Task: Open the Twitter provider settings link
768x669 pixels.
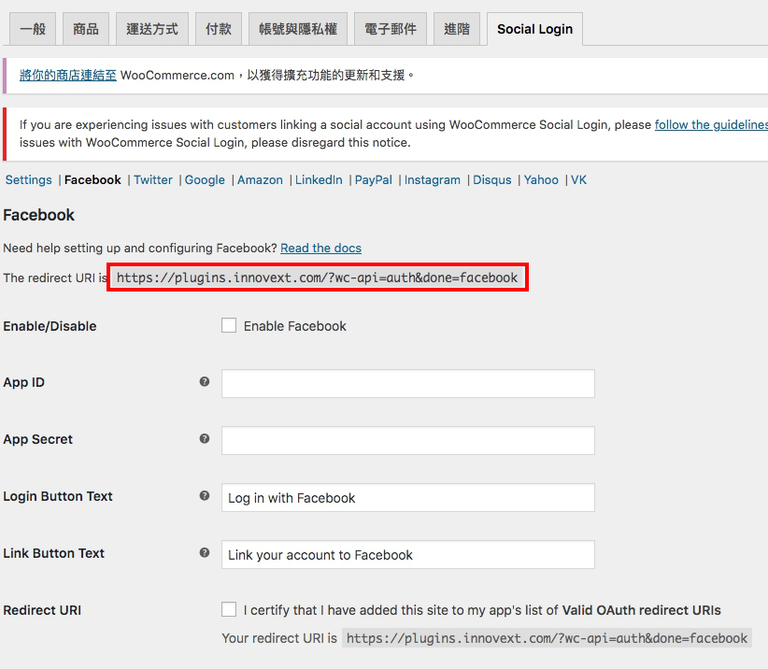Action: coord(153,180)
